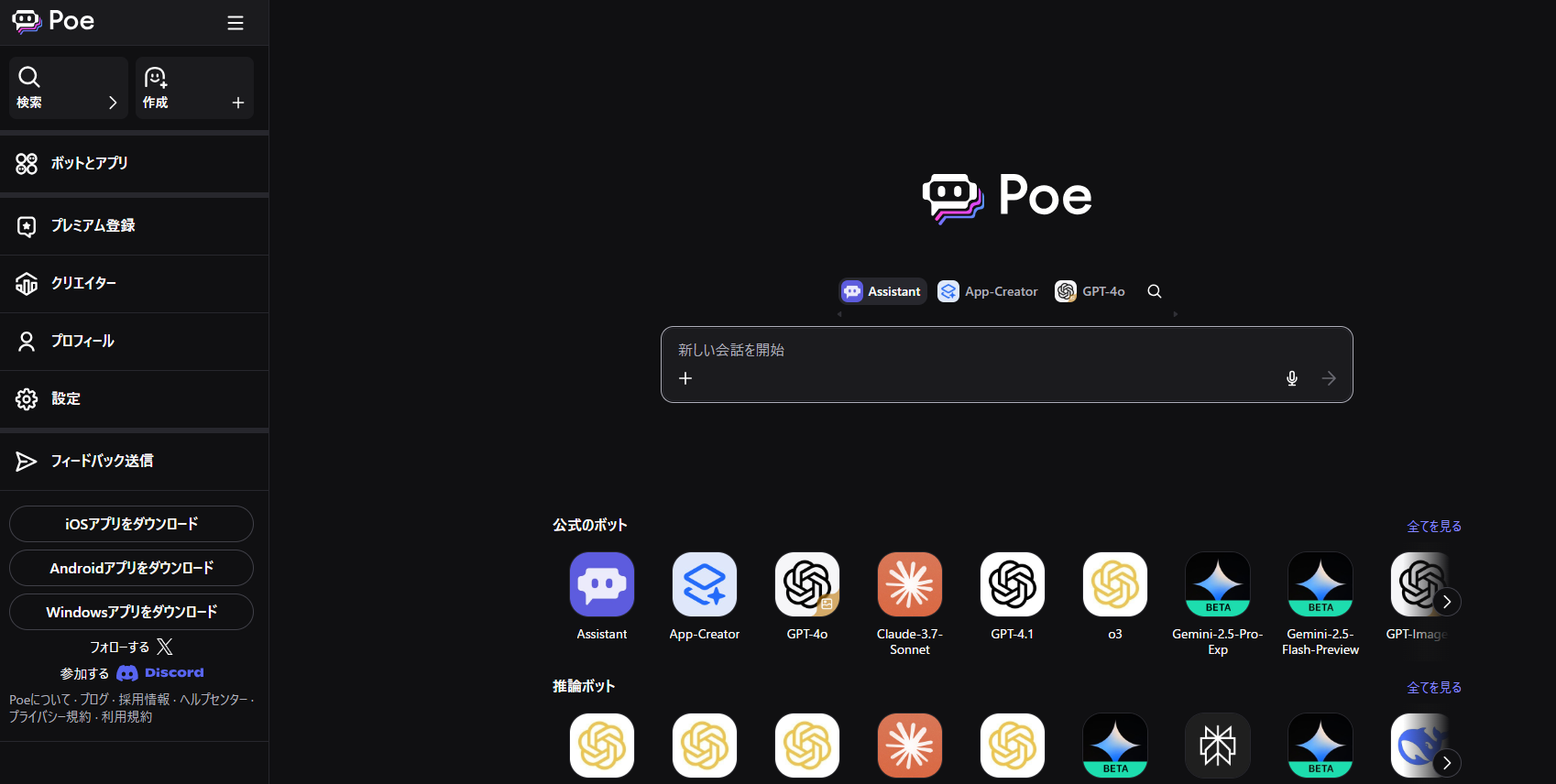Open the App-Creator bot icon

coord(705,584)
